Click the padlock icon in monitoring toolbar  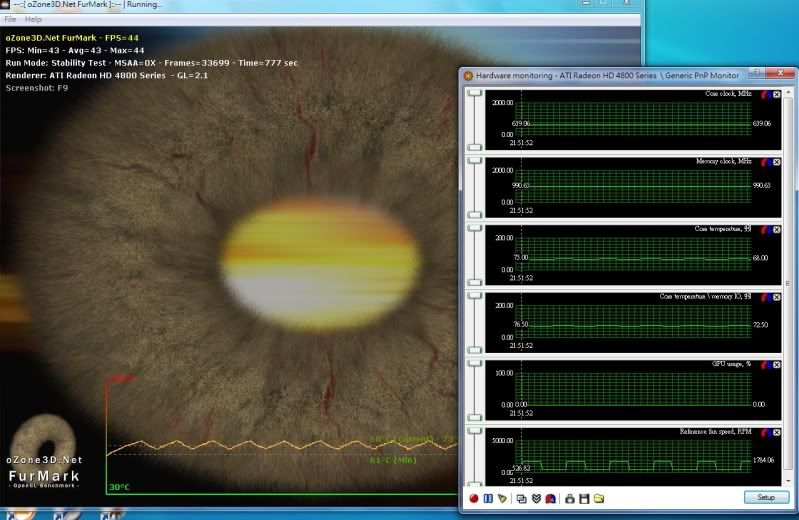[x=569, y=498]
